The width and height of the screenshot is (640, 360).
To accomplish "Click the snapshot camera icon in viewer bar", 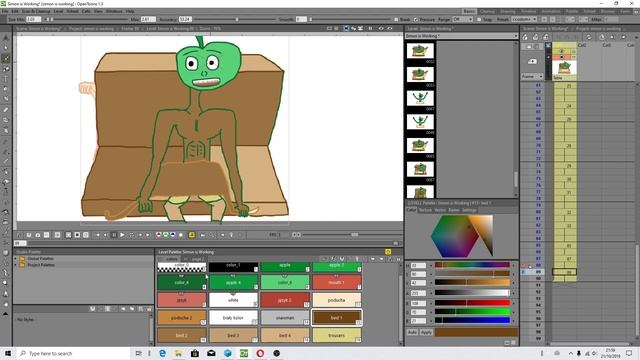I will point(38,235).
